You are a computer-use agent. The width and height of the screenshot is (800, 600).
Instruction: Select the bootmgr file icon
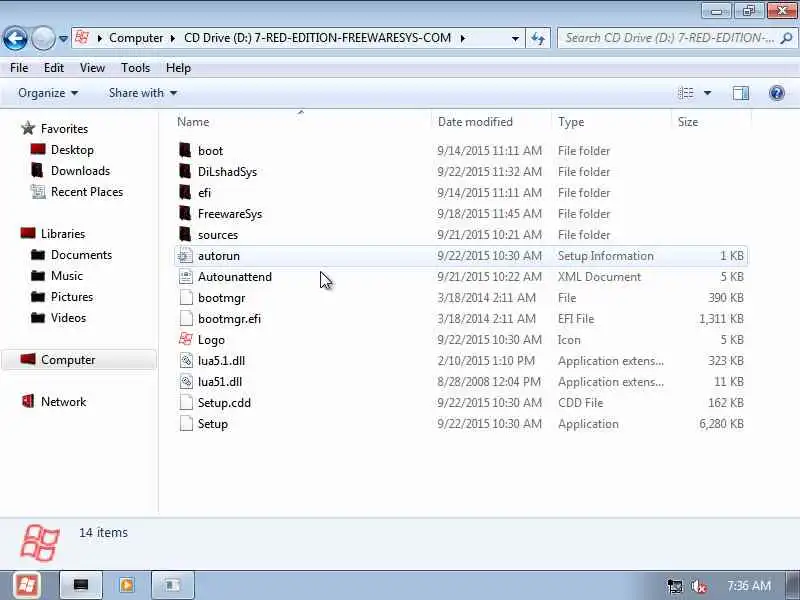186,297
